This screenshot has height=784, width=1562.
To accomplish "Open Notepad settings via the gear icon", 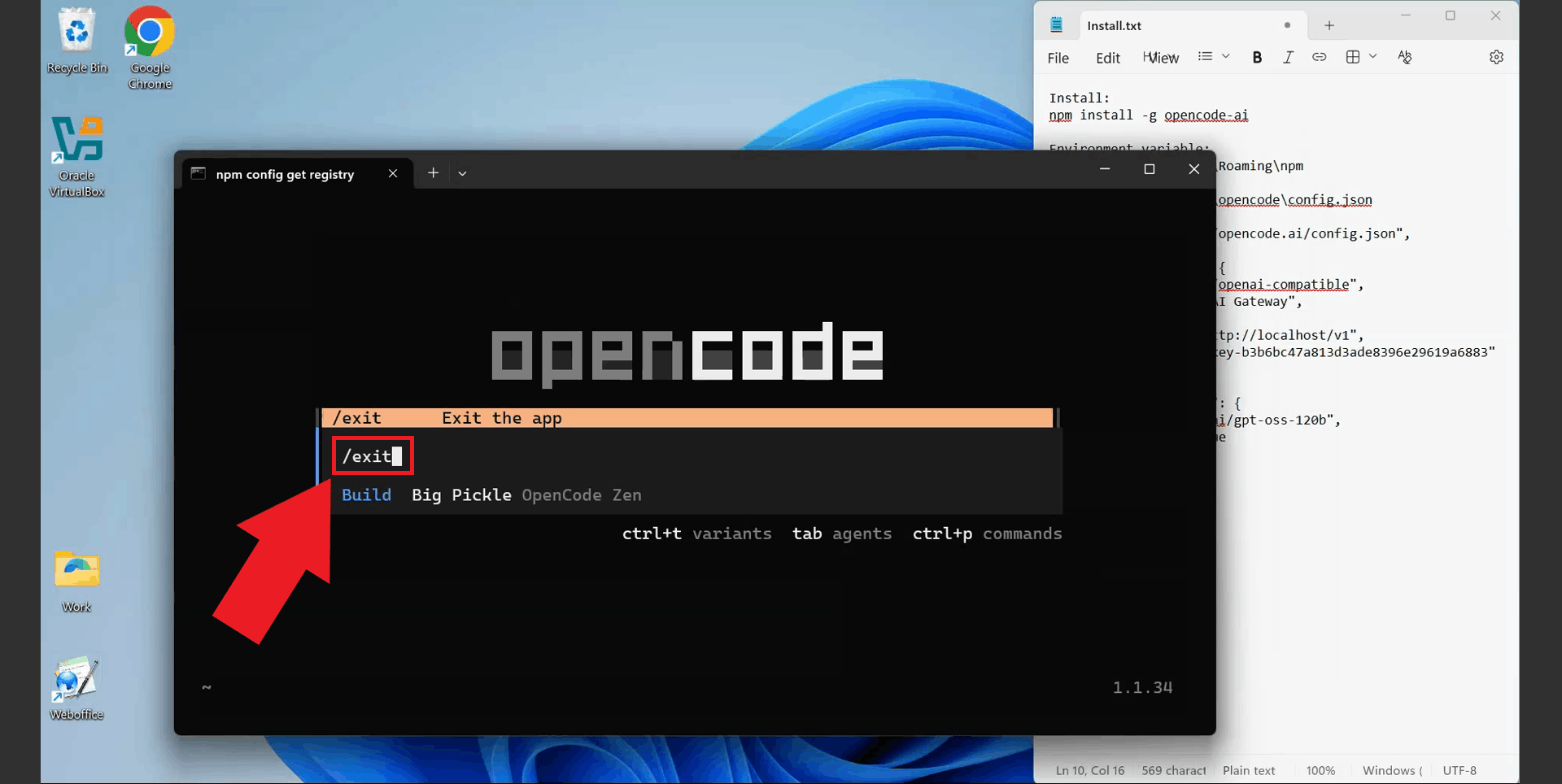I will (1496, 57).
